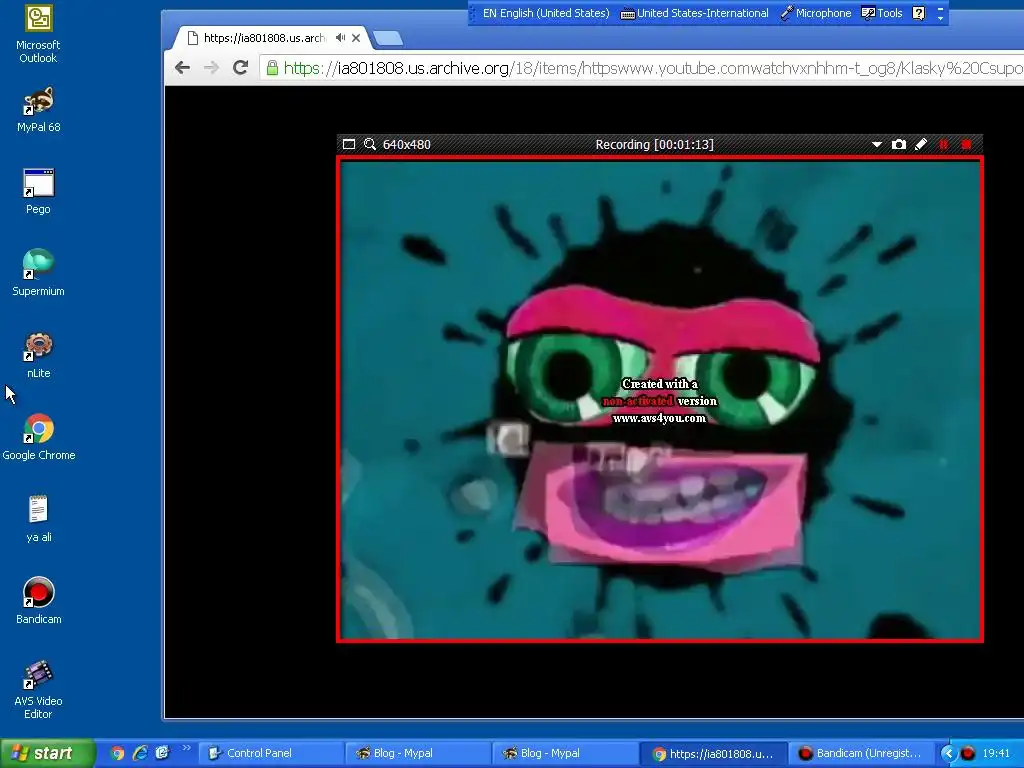Viewport: 1024px width, 768px height.
Task: Click the 19:41 taskbar clock
Action: tap(996, 754)
